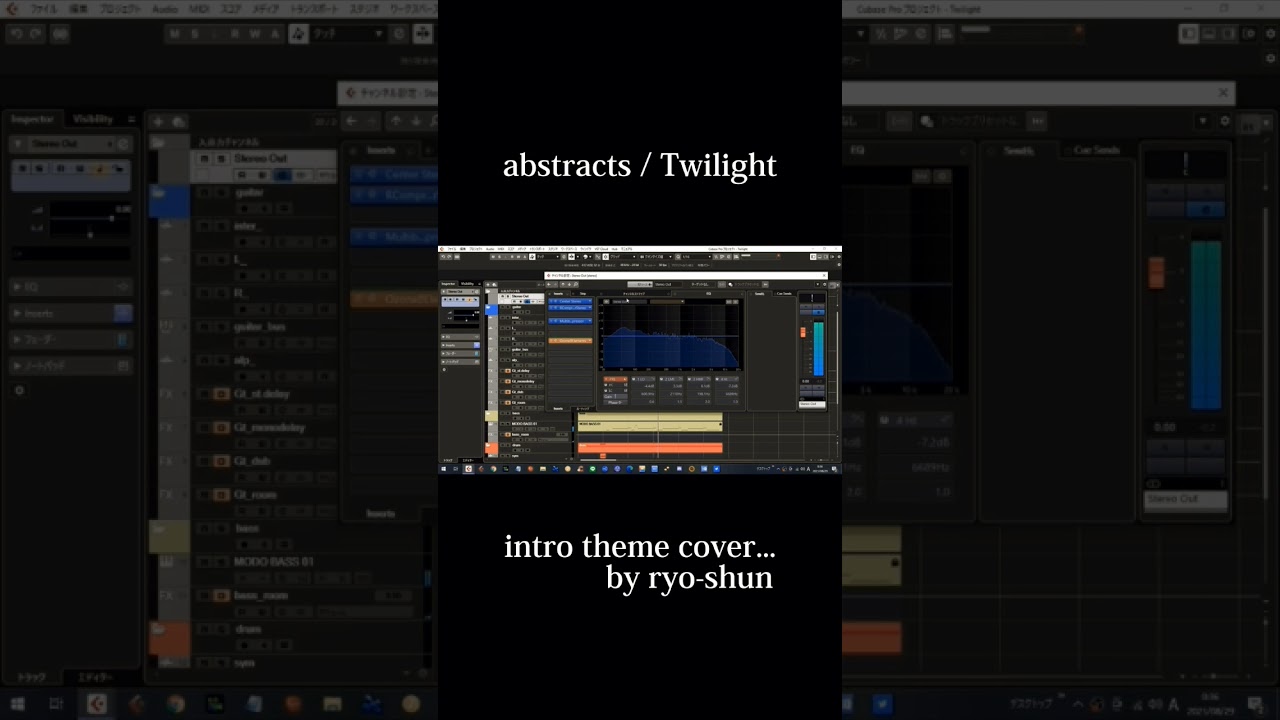Toggle global Write W button in background toolbar
The height and width of the screenshot is (720, 1280).
[x=255, y=33]
